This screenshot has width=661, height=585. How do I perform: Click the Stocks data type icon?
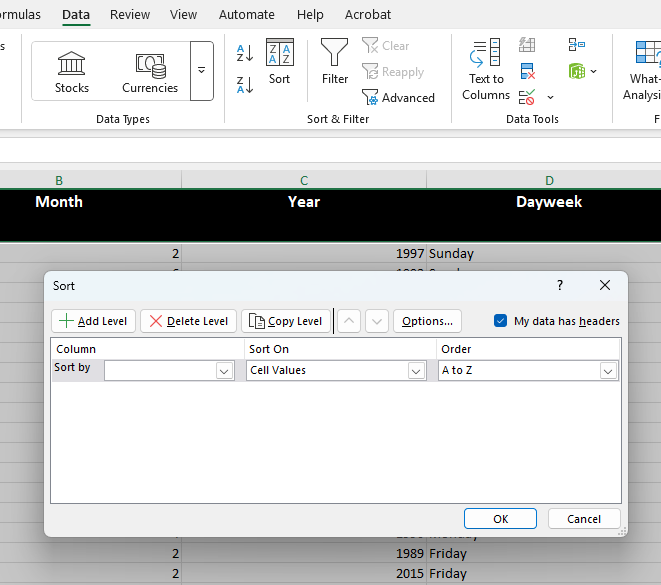coord(71,71)
